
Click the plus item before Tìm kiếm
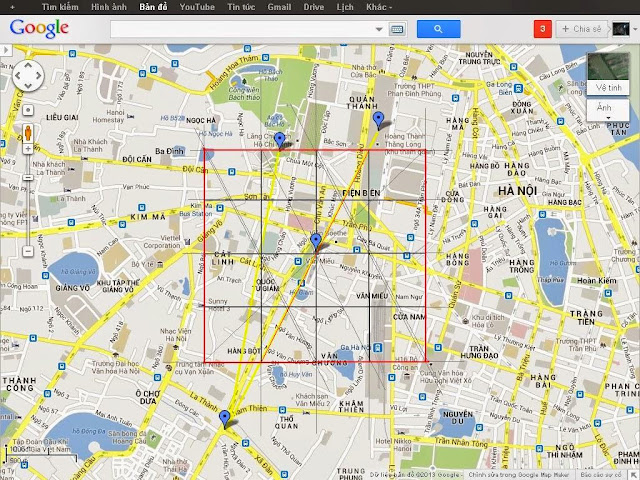pos(12,7)
